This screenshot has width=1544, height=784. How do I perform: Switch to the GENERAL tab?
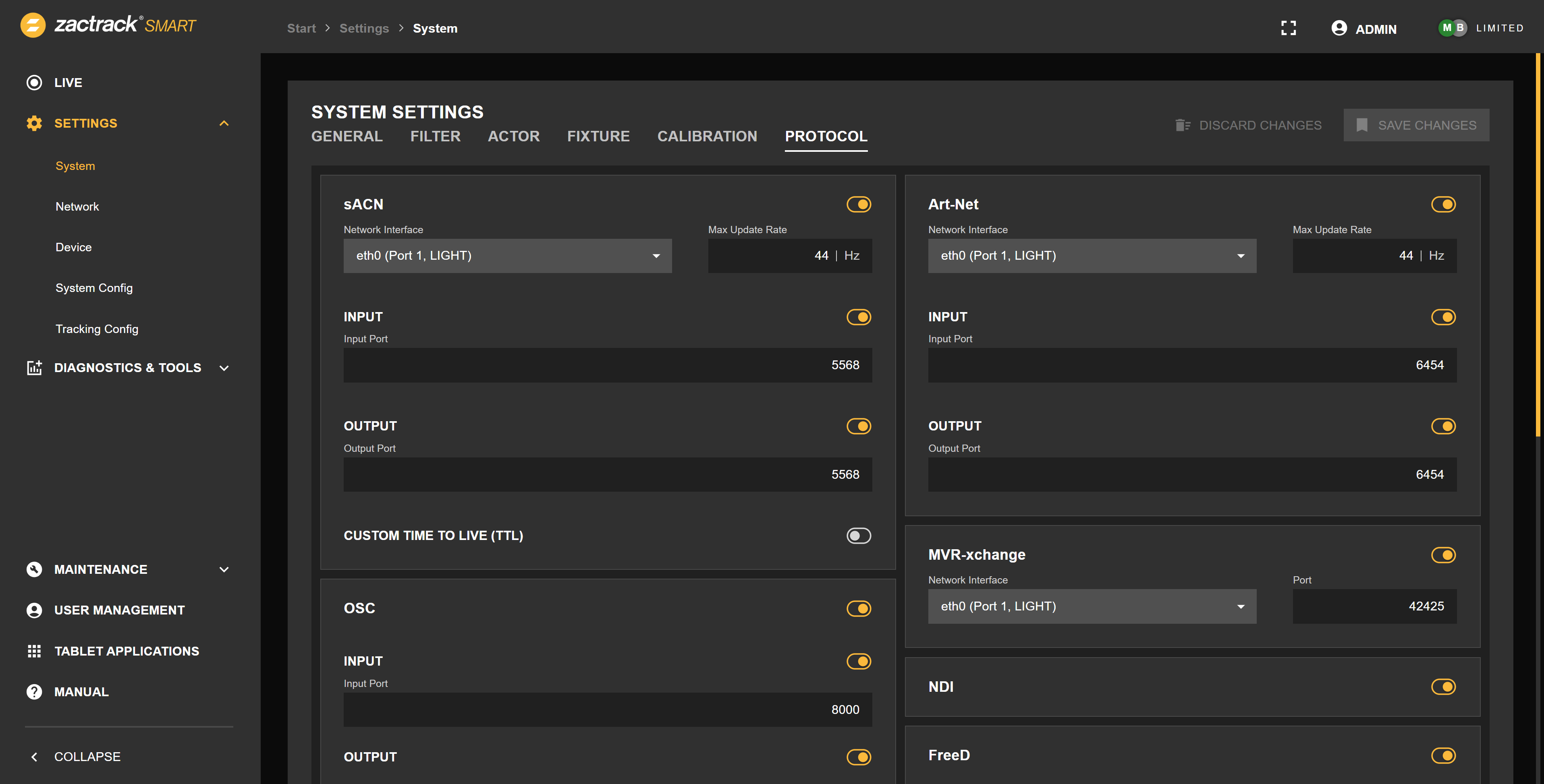347,137
